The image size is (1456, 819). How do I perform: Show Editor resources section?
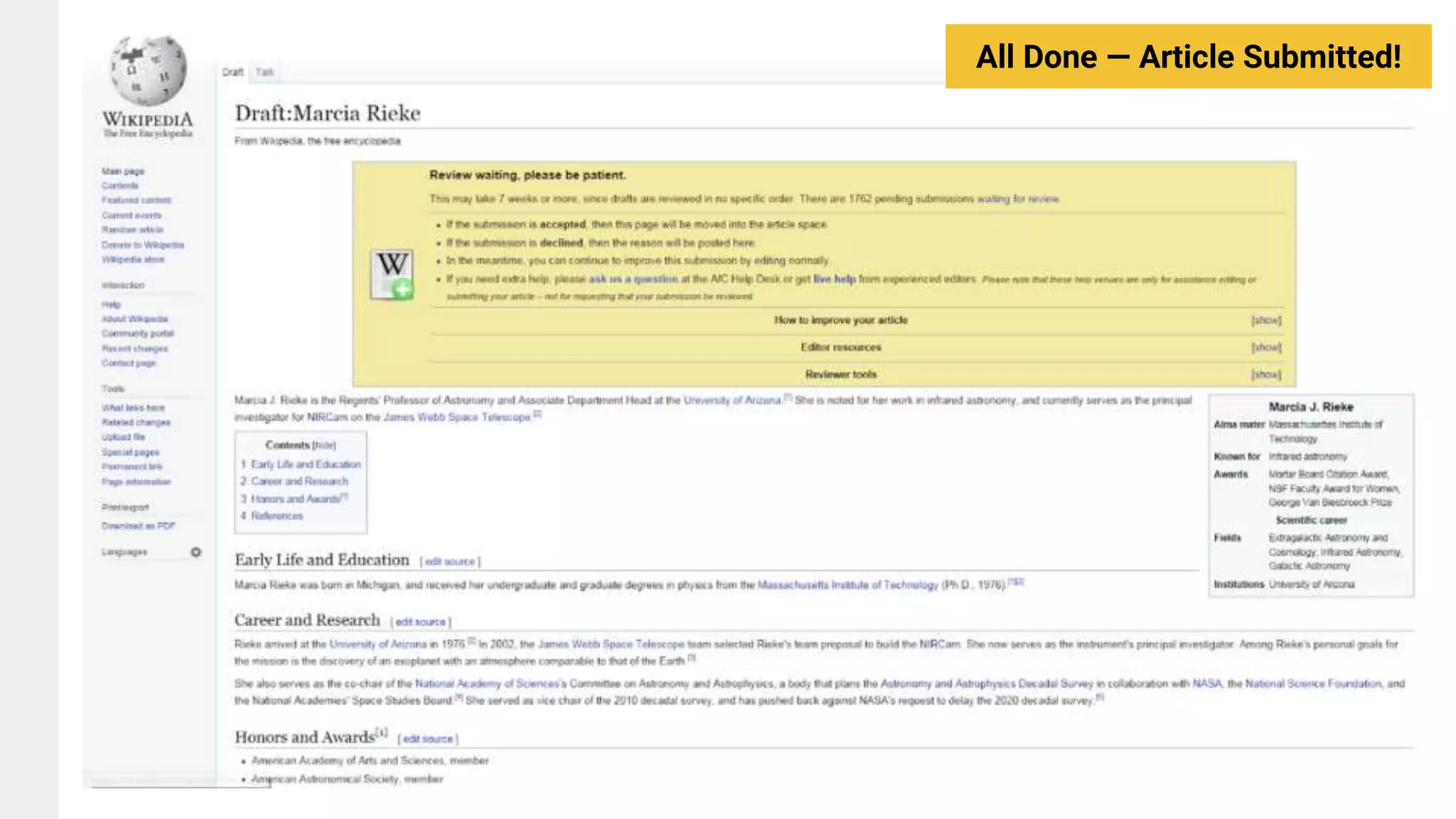point(1266,348)
